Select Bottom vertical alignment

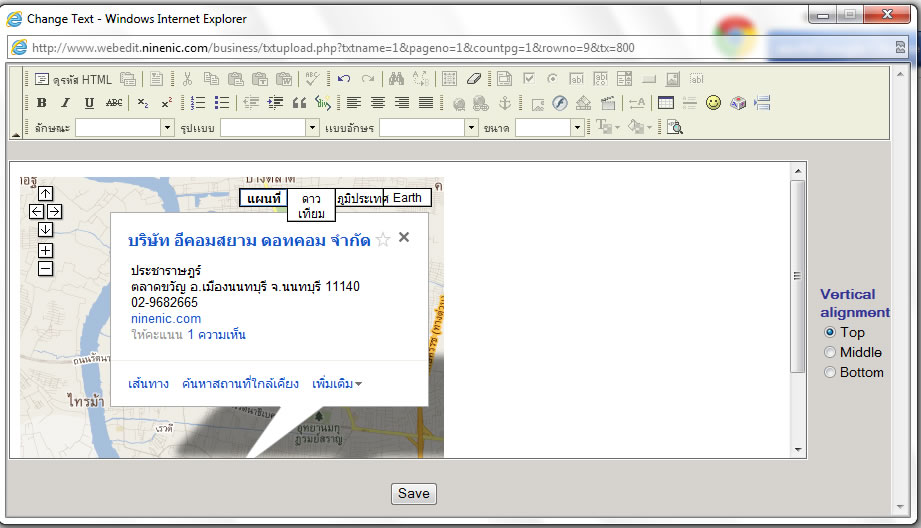(830, 372)
